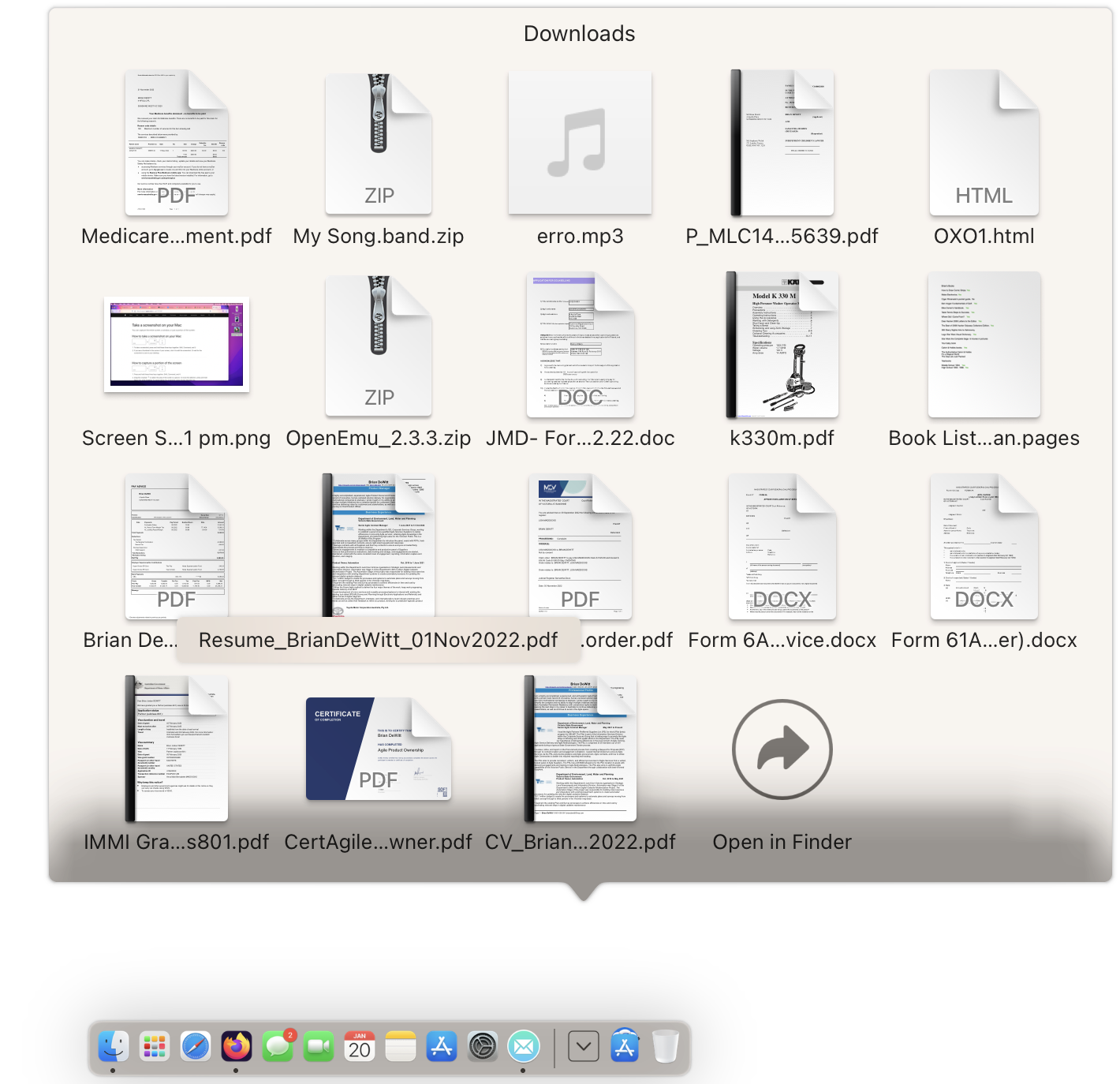This screenshot has height=1084, width=1120.
Task: Open Calendar showing JAN 20
Action: coord(360,1047)
